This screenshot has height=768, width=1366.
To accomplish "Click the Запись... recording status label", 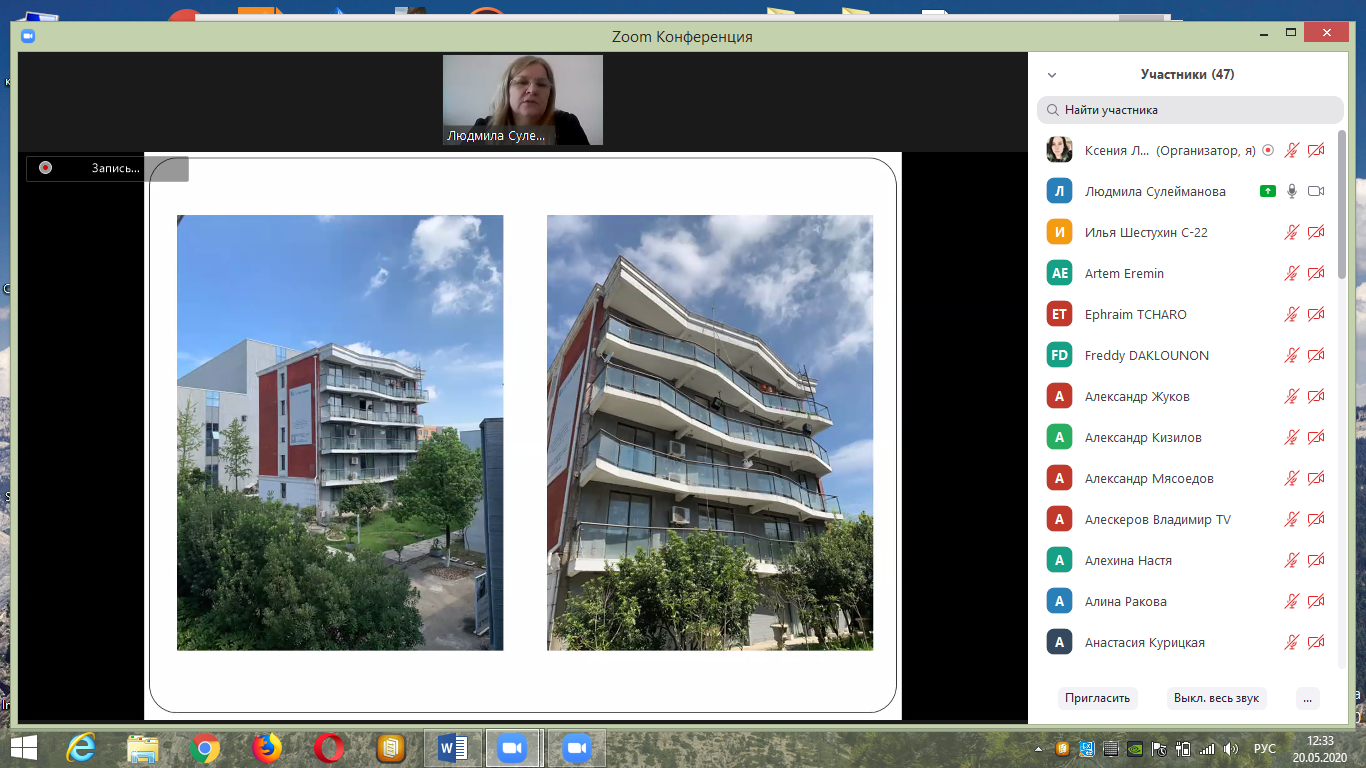I will click(x=116, y=168).
